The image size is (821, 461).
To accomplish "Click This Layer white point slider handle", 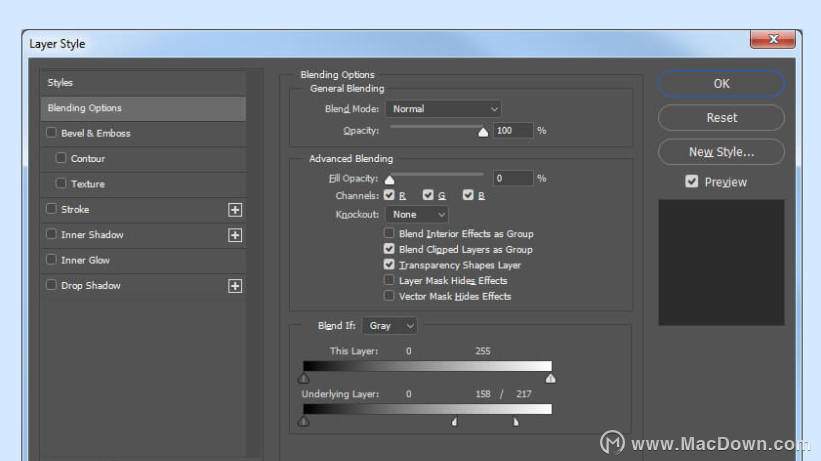I will click(x=550, y=378).
